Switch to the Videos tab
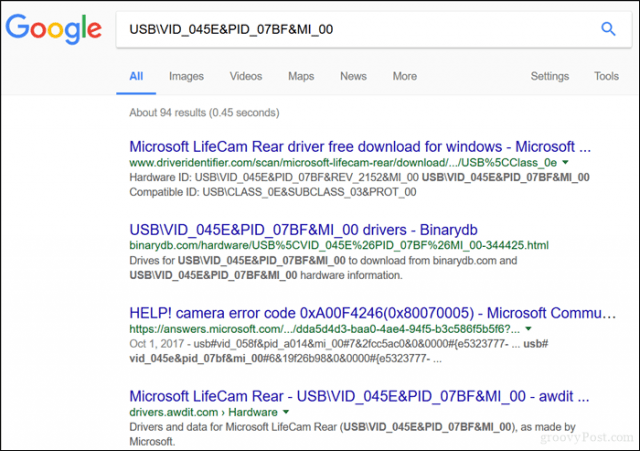 tap(246, 76)
